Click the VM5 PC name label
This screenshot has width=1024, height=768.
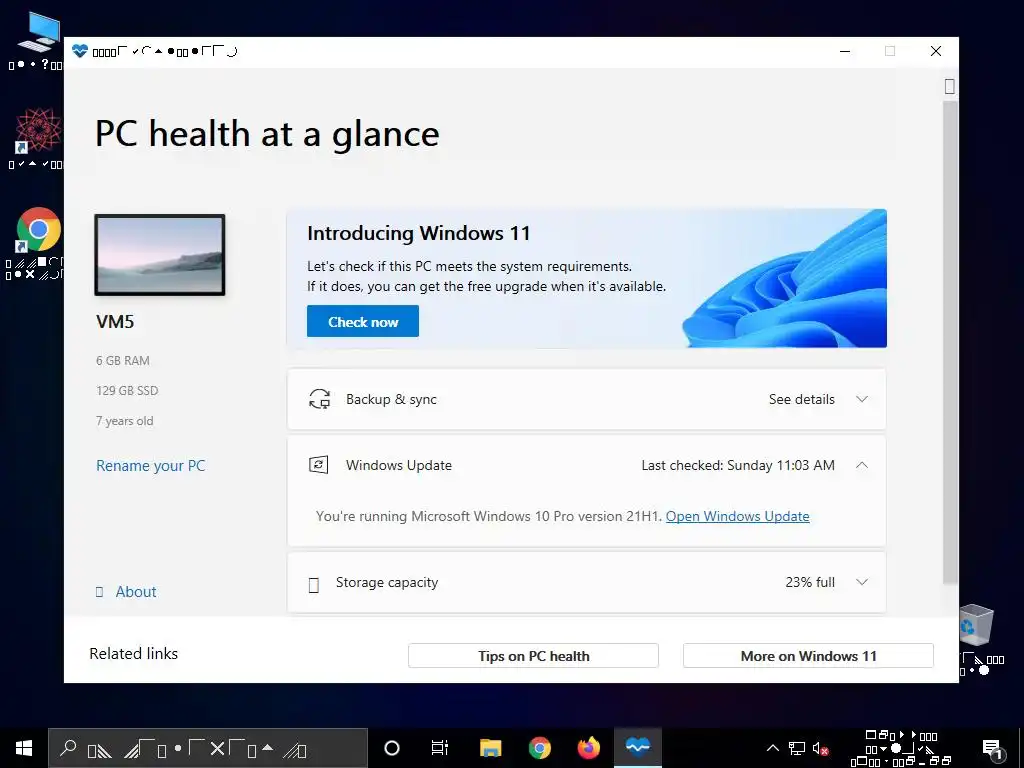tap(115, 321)
